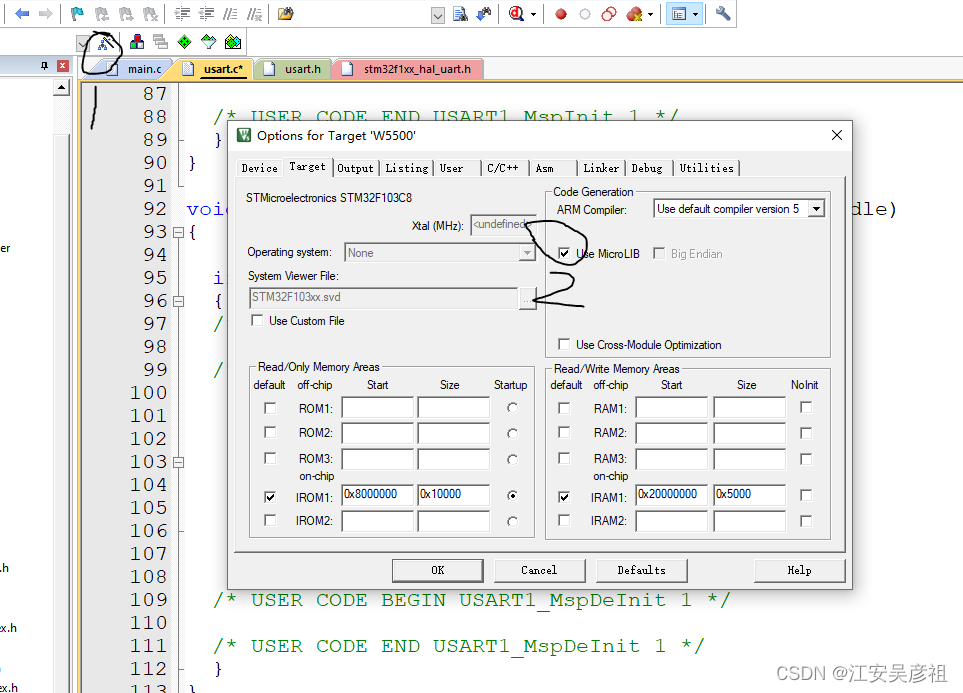This screenshot has width=963, height=693.
Task: Check Use Cross-Module Optimization
Action: (565, 345)
